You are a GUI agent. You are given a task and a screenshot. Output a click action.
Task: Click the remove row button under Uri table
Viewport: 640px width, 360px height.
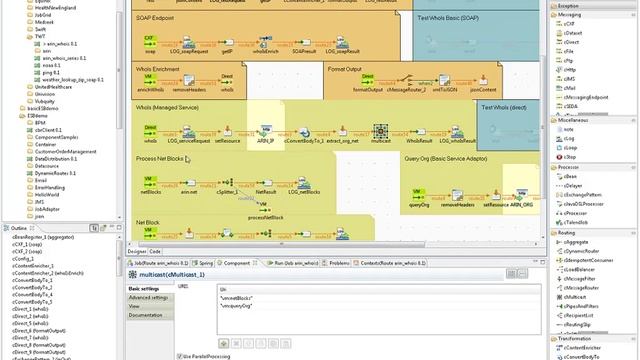pyautogui.click(x=236, y=344)
